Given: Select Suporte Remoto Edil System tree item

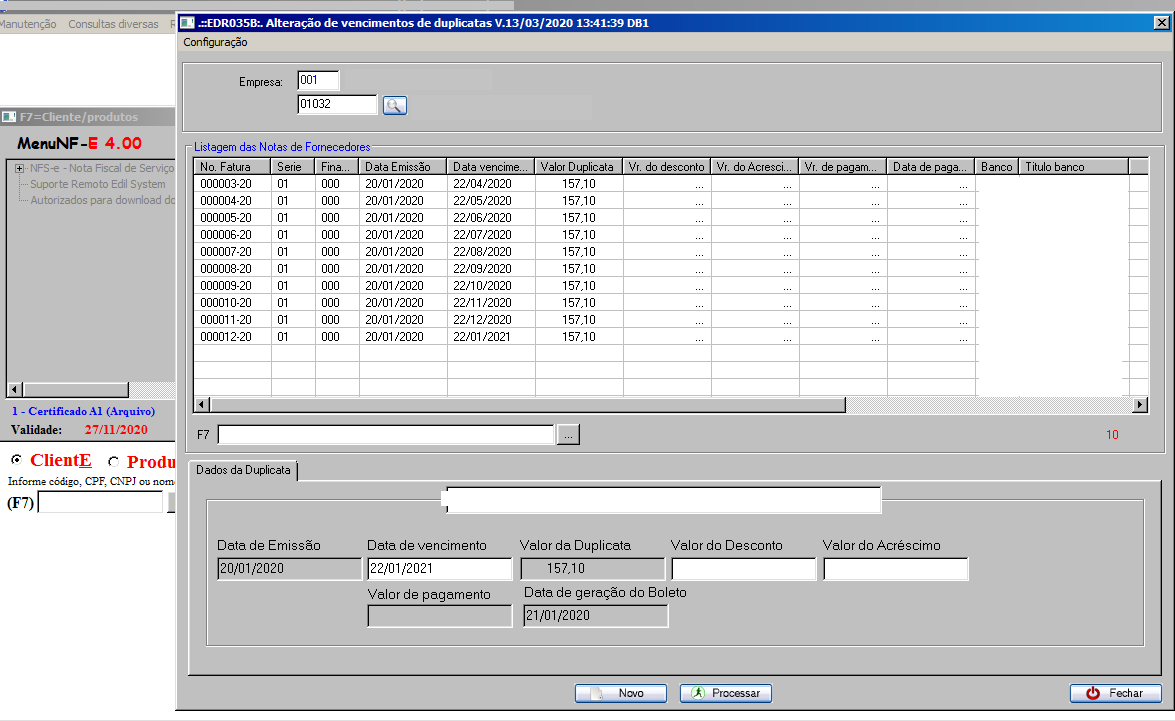Looking at the screenshot, I should click(97, 184).
